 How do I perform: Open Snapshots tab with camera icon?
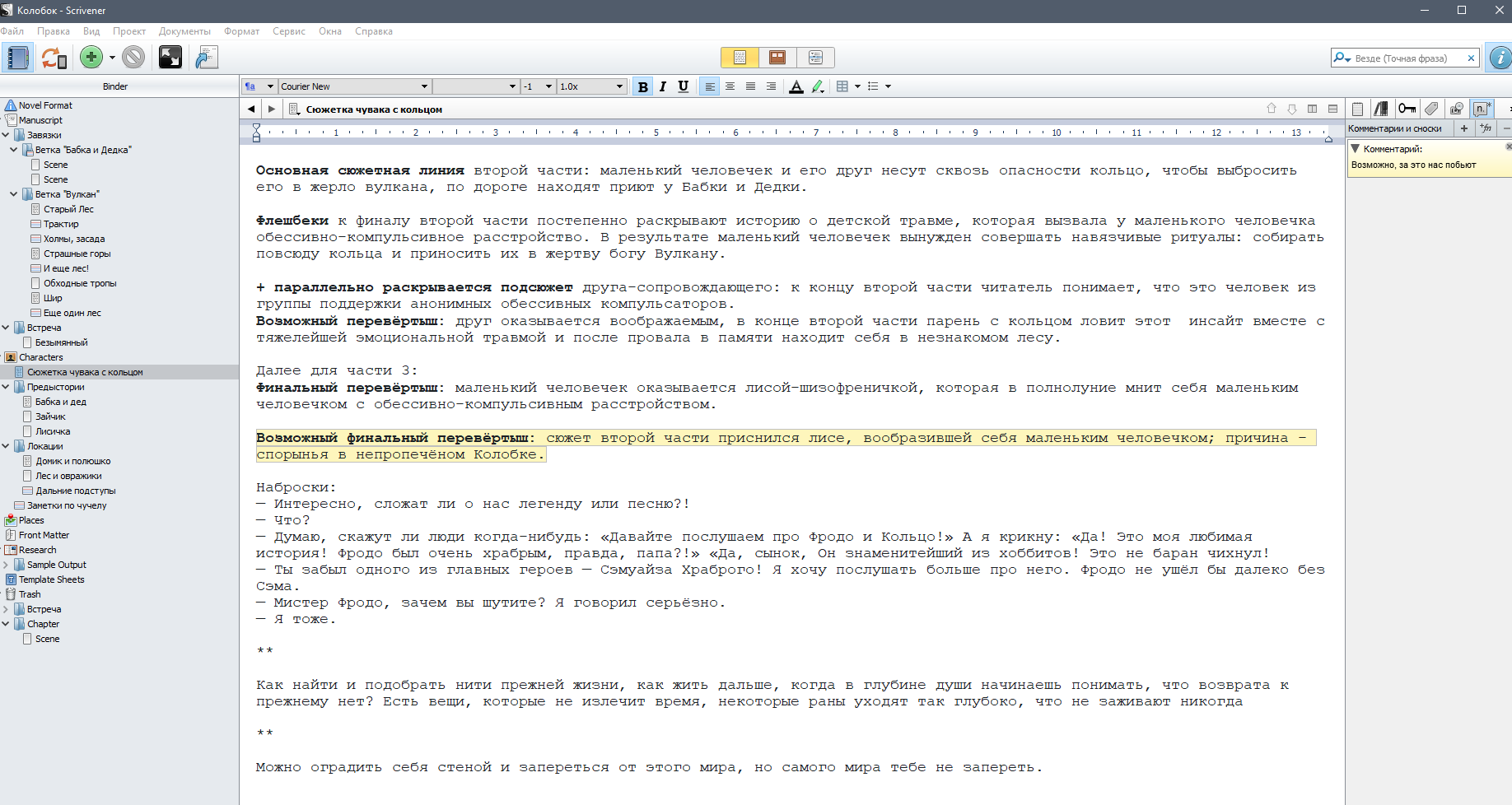pos(1457,109)
